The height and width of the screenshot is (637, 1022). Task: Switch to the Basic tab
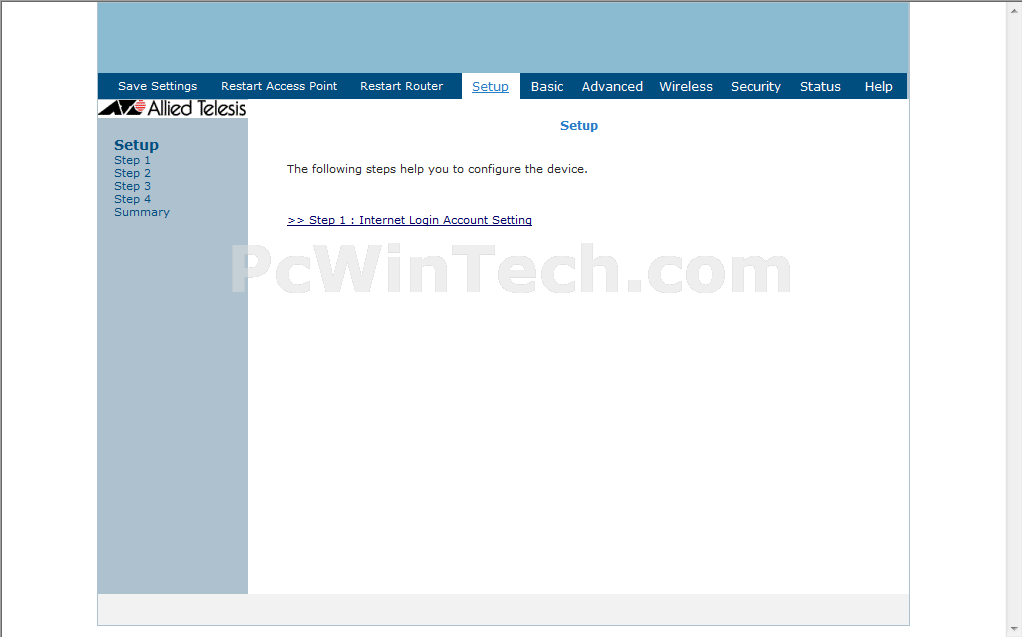(547, 87)
